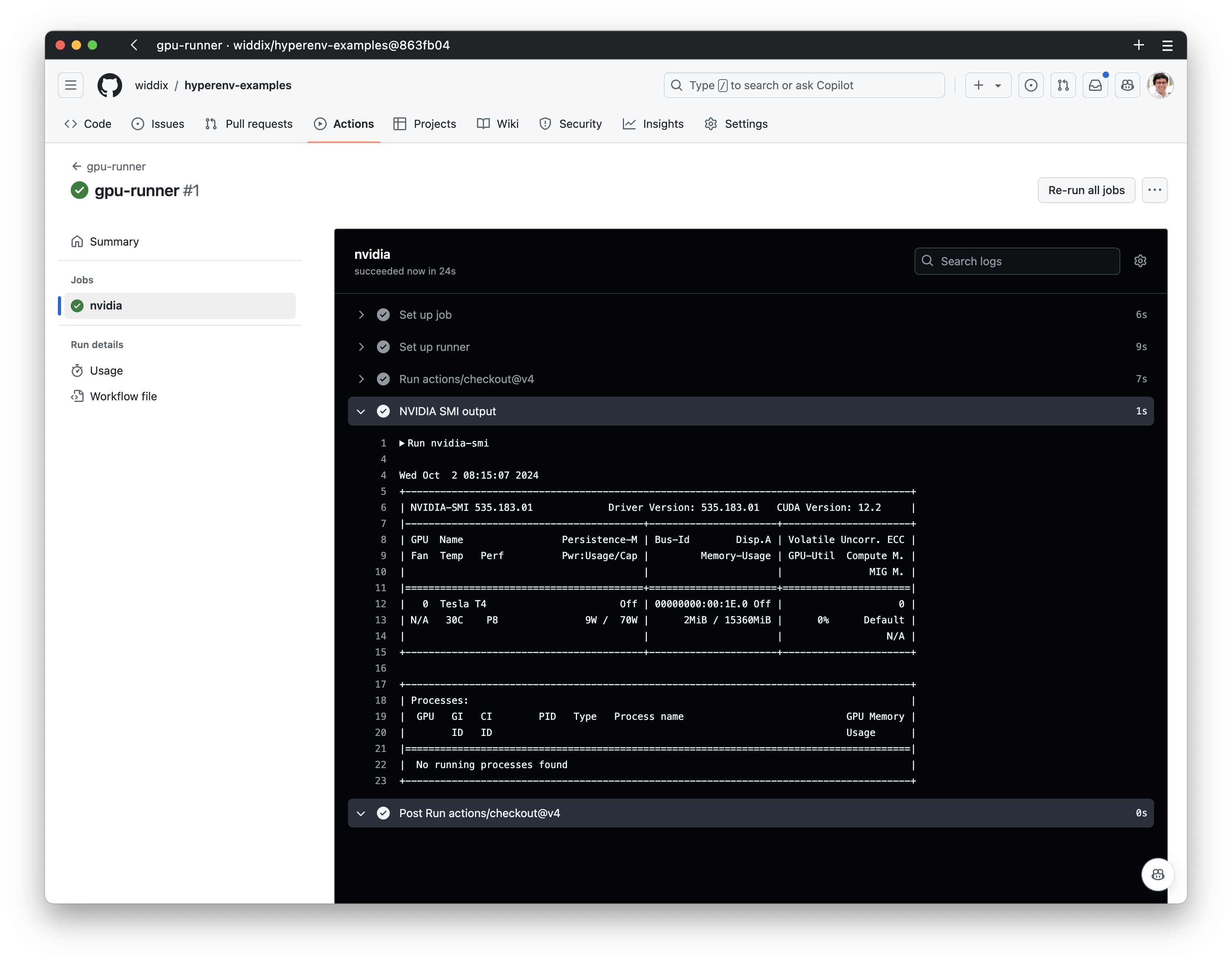The width and height of the screenshot is (1232, 963).
Task: Click the gpu-runner breadcrumb link
Action: click(116, 166)
